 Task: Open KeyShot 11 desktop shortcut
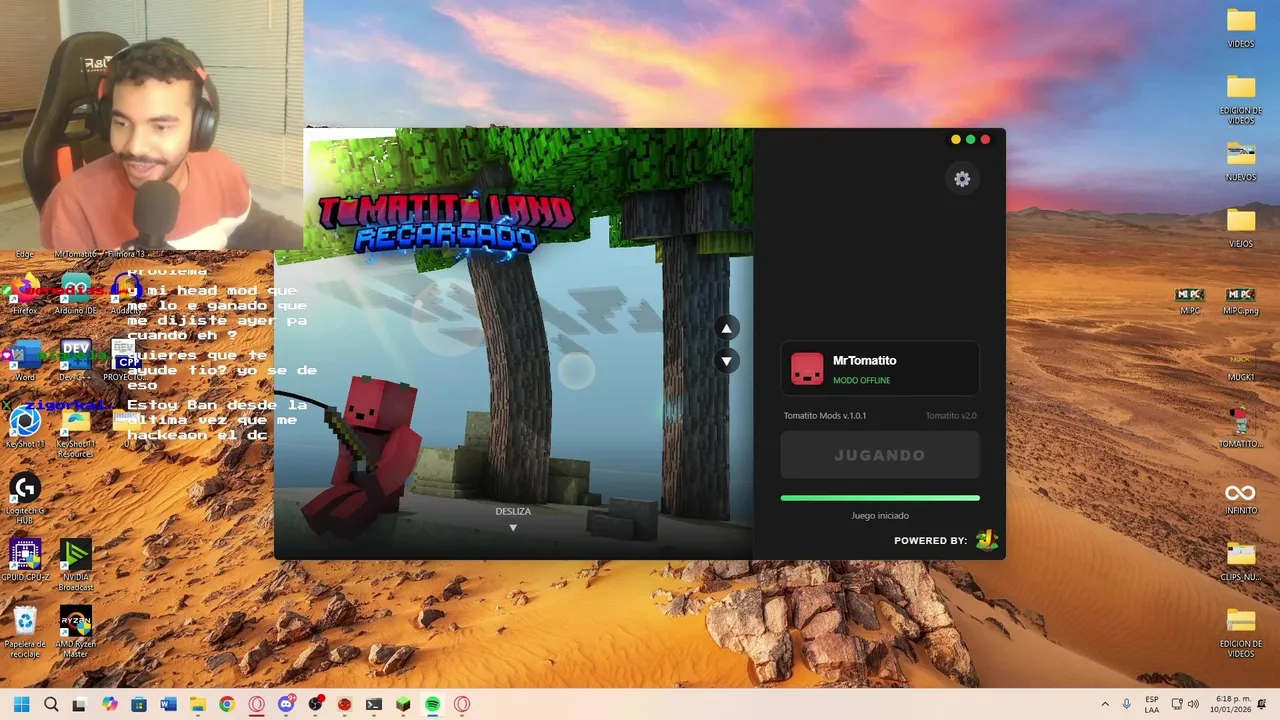[25, 427]
